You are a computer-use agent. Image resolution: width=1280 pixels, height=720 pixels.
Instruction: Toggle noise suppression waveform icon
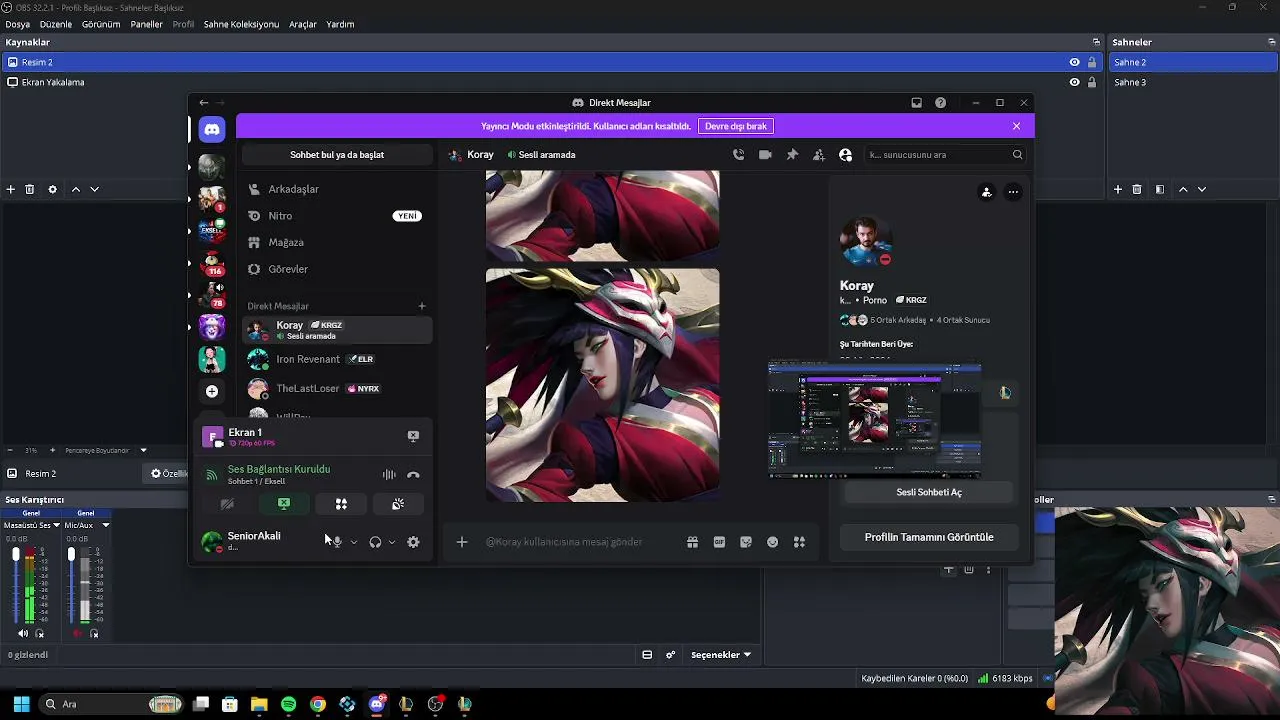tap(389, 475)
